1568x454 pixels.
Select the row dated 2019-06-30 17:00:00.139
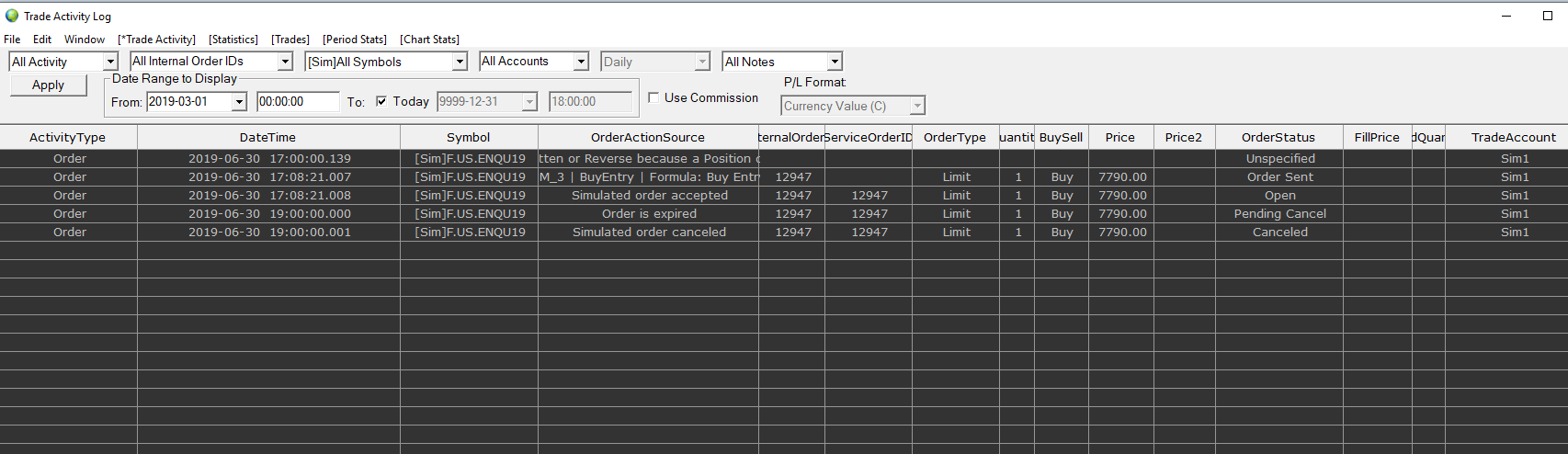click(x=784, y=159)
